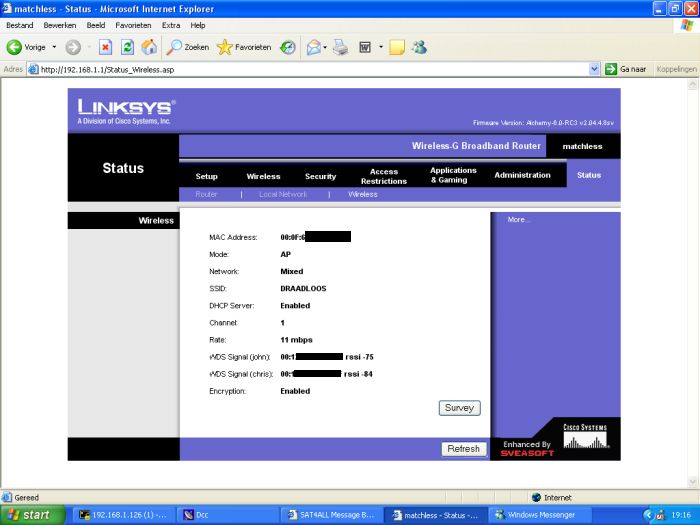This screenshot has height=525, width=700.
Task: Open the Access Restrictions tab
Action: coord(384,176)
